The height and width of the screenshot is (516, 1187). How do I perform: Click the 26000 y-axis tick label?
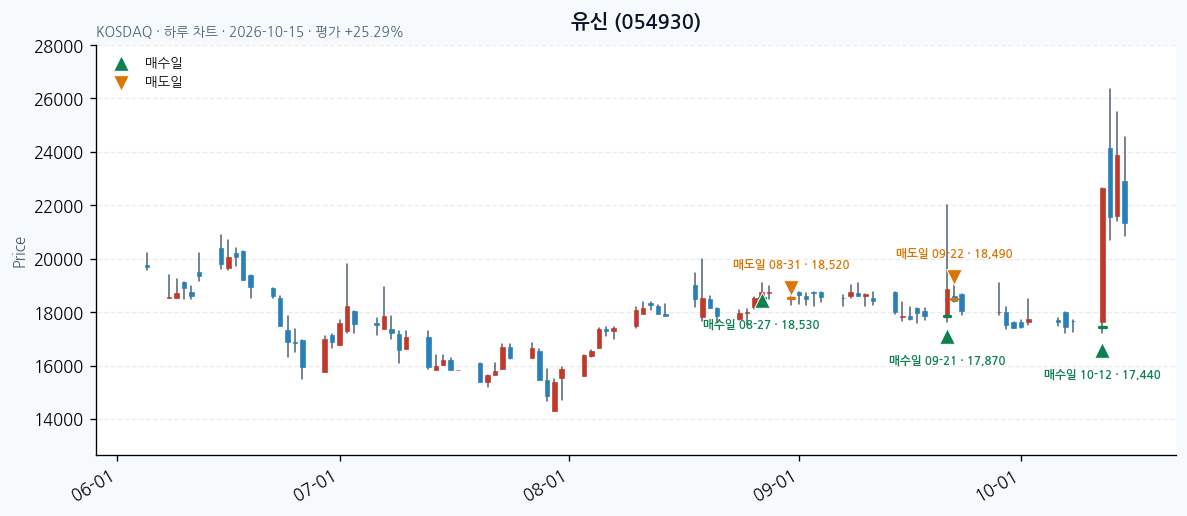[x=59, y=99]
